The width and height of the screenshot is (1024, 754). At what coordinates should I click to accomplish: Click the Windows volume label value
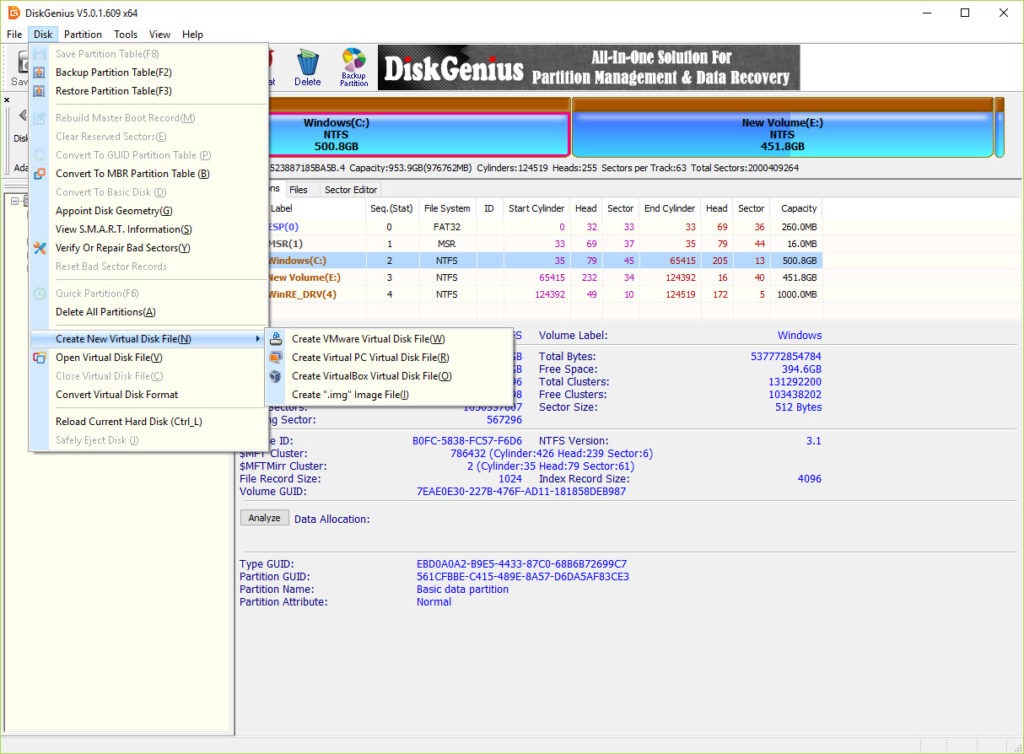pos(799,336)
